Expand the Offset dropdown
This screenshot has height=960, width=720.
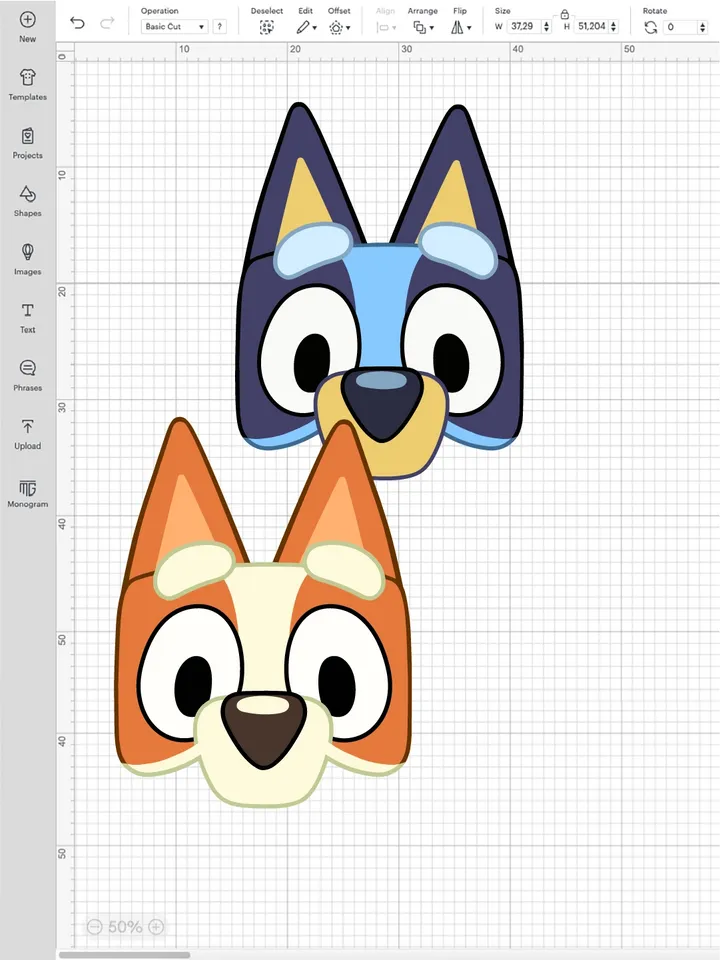tap(340, 28)
